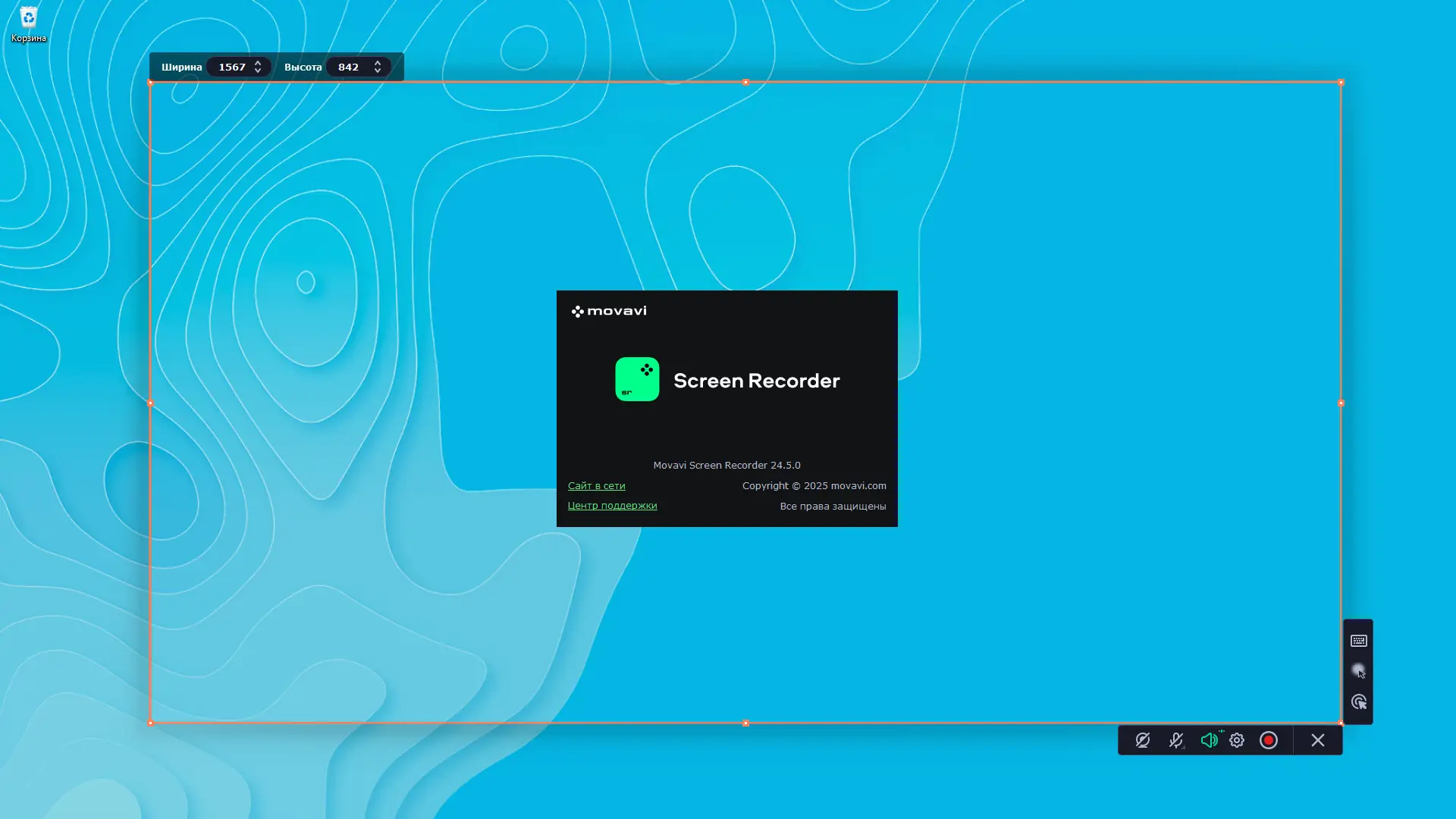
Task: Decrease Высота value with down arrow
Action: (378, 71)
